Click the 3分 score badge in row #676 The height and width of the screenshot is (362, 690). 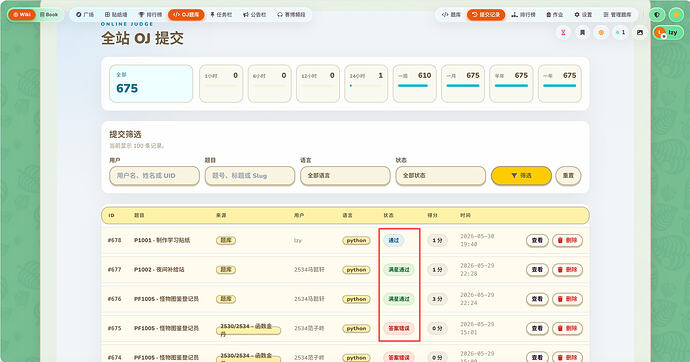[437, 299]
